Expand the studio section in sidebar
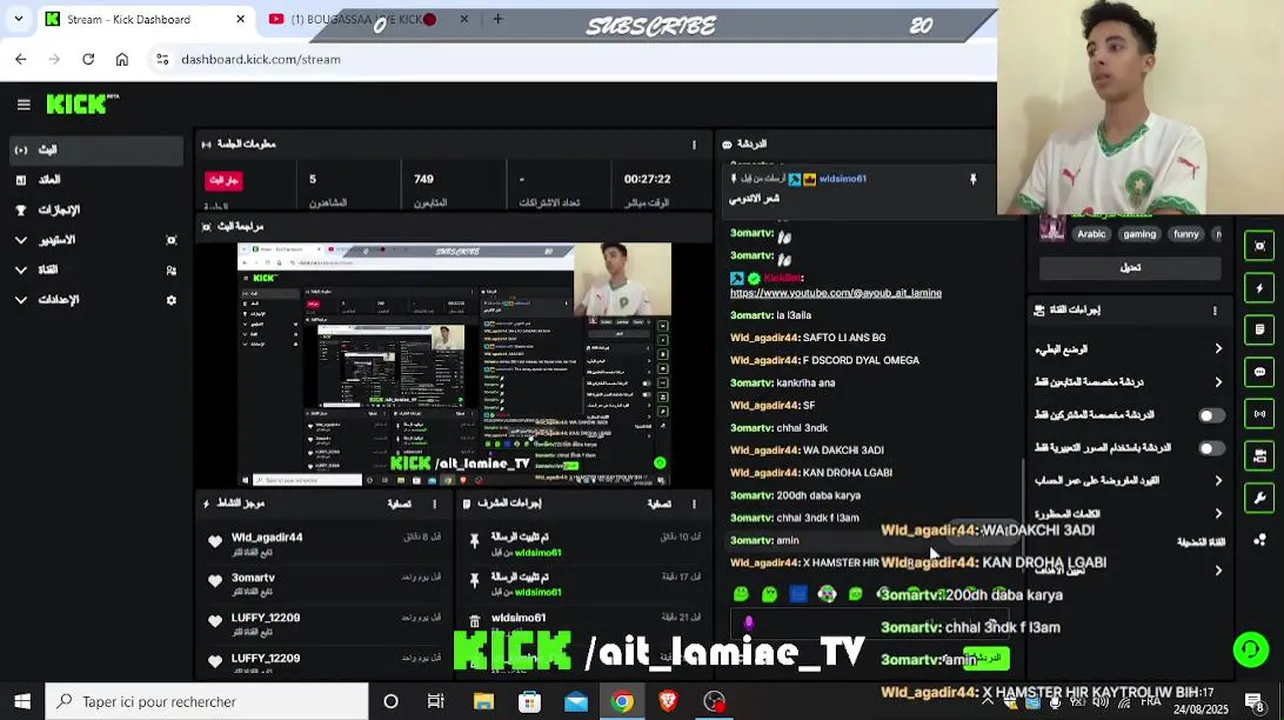Viewport: 1284px width, 720px height. [x=21, y=240]
